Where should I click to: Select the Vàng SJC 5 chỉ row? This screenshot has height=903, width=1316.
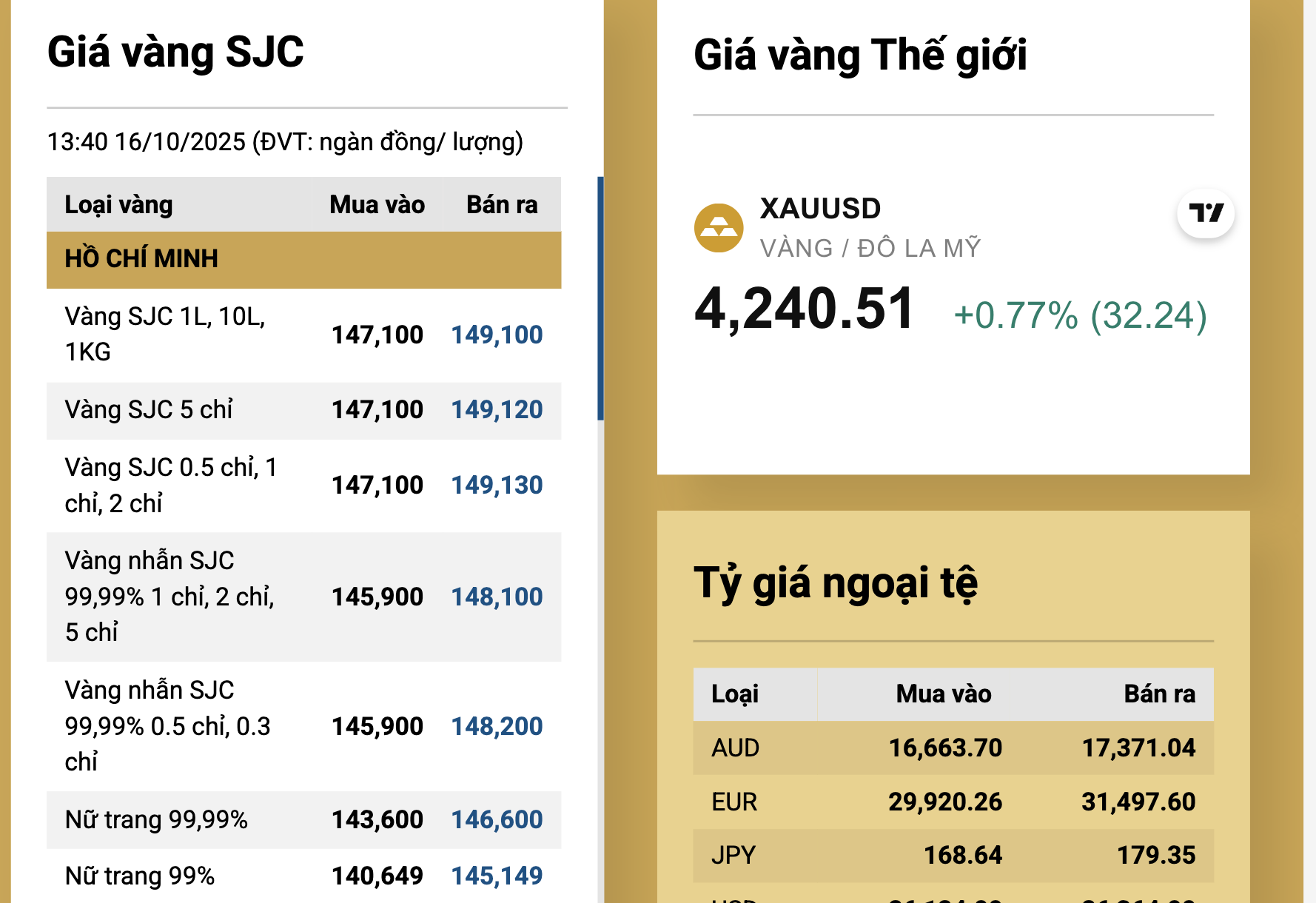point(303,409)
